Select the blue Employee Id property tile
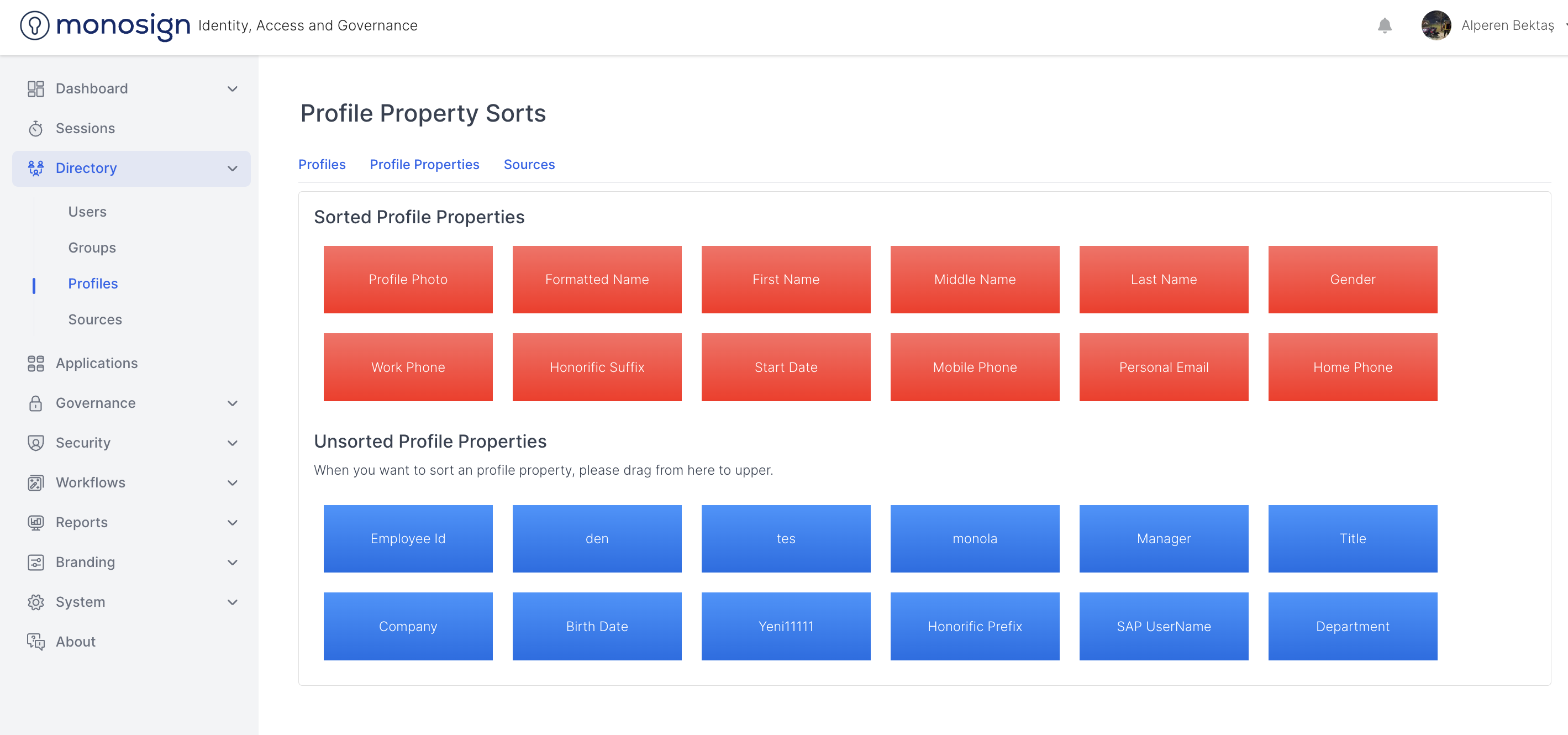1568x735 pixels. (x=408, y=538)
